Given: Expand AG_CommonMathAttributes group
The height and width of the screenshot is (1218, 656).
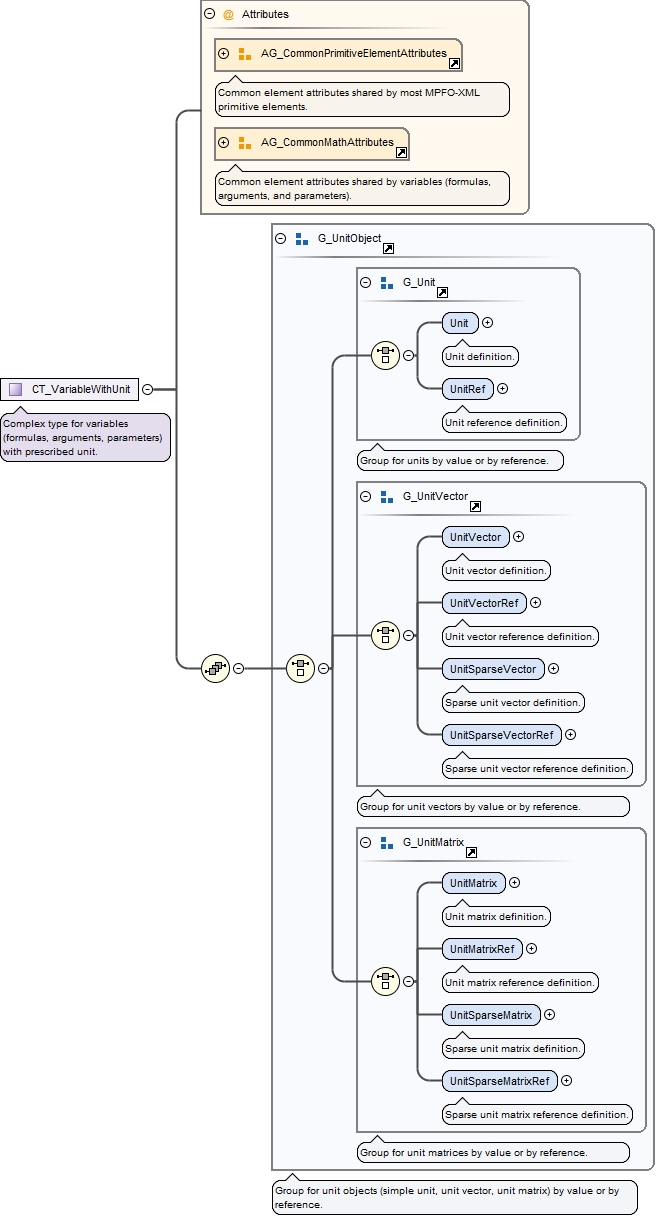Looking at the screenshot, I should point(224,143).
